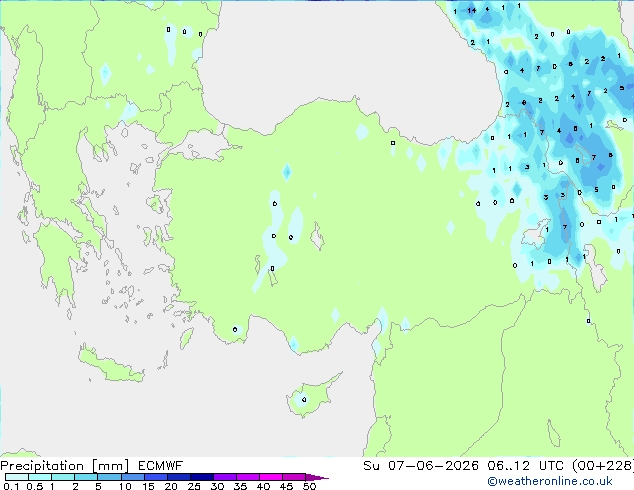Pick the 10–15 mm blue legend swatch

click(x=132, y=477)
